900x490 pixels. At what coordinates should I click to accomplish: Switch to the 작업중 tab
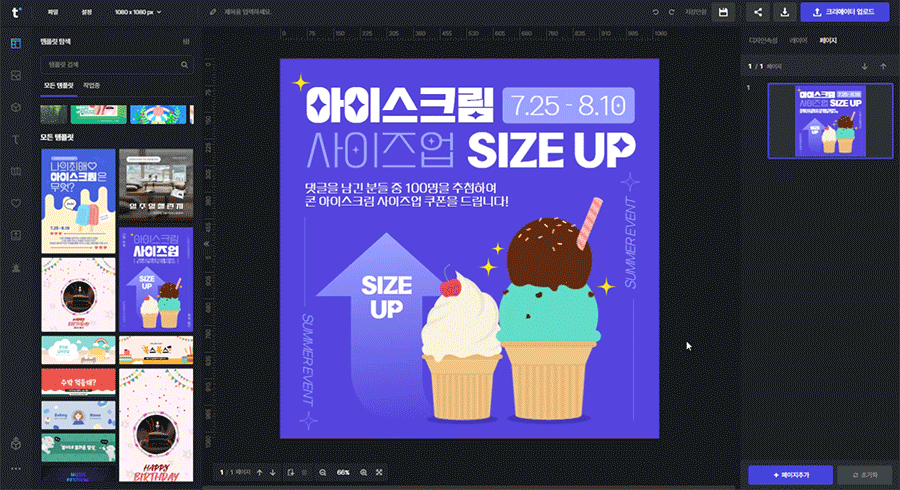click(91, 87)
